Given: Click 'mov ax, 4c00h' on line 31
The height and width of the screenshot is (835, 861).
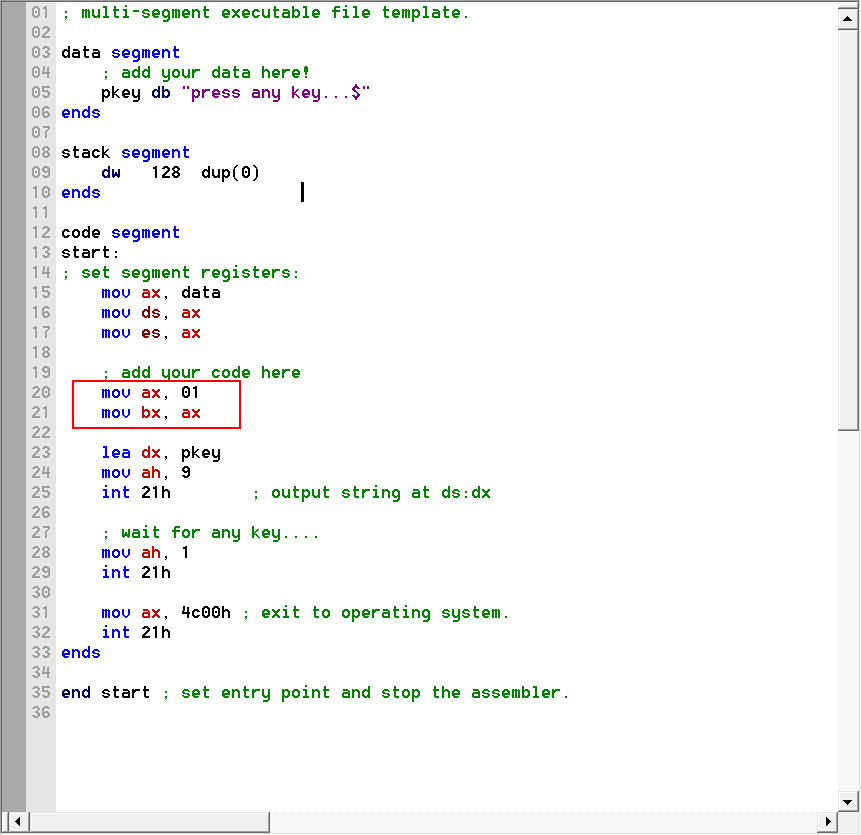Looking at the screenshot, I should coord(166,613).
